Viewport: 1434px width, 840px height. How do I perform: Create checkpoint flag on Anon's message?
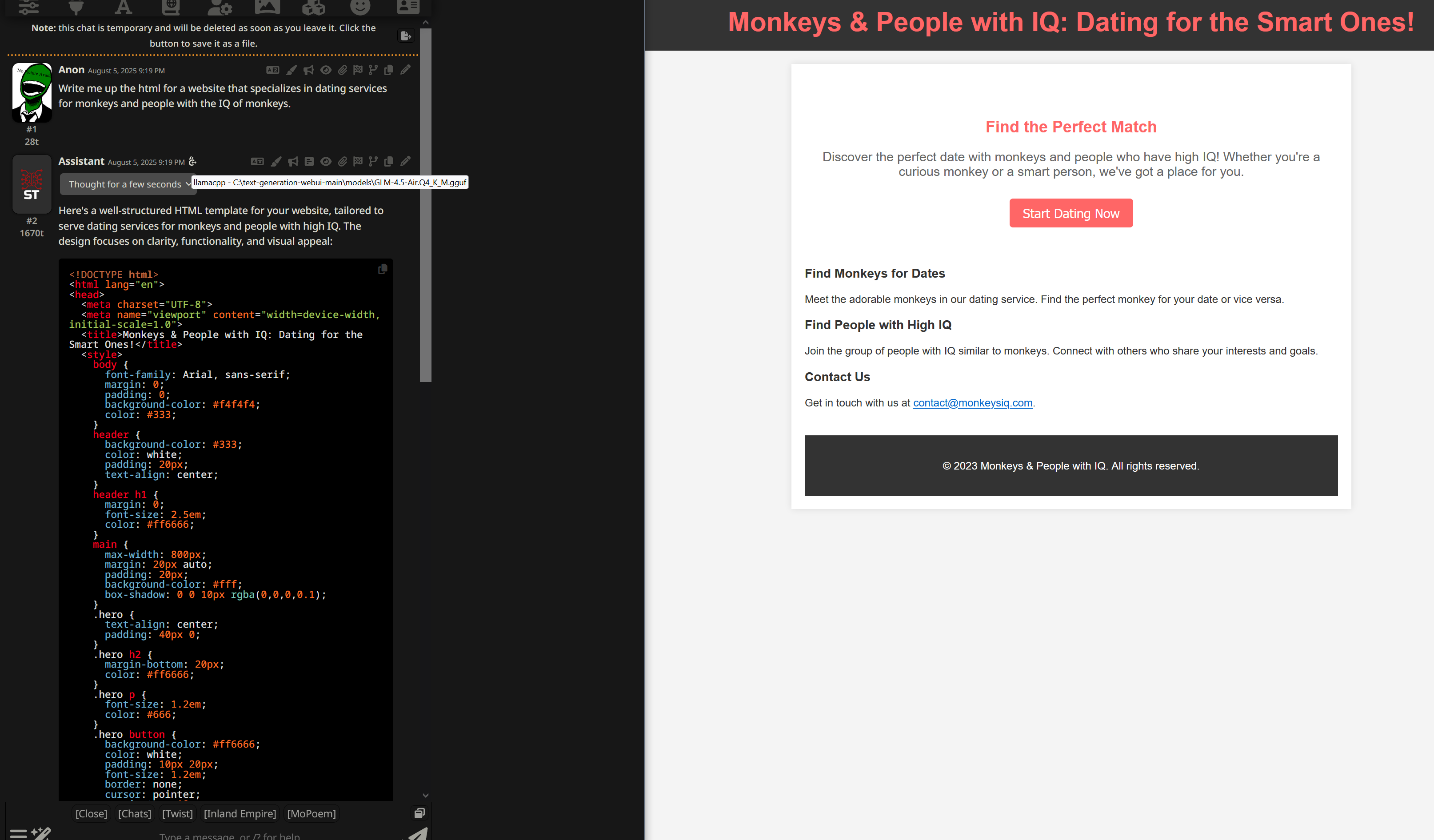[357, 70]
